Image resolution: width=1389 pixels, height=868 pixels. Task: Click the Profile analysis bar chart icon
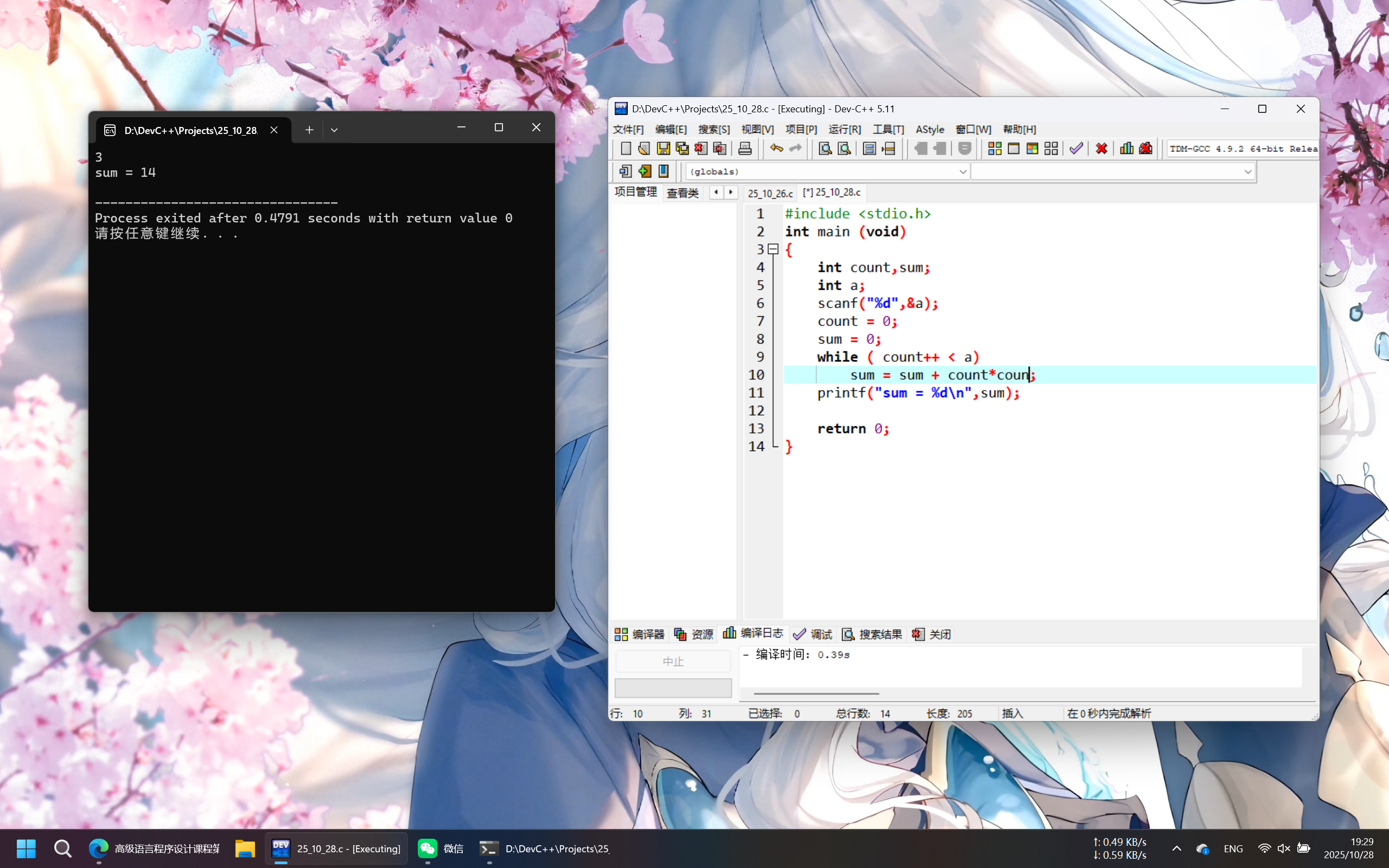1126,149
